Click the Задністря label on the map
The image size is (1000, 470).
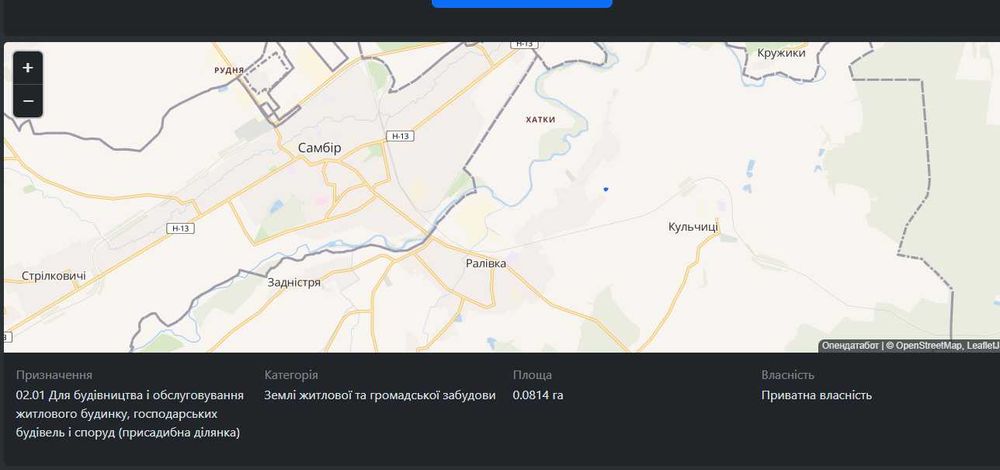(294, 283)
